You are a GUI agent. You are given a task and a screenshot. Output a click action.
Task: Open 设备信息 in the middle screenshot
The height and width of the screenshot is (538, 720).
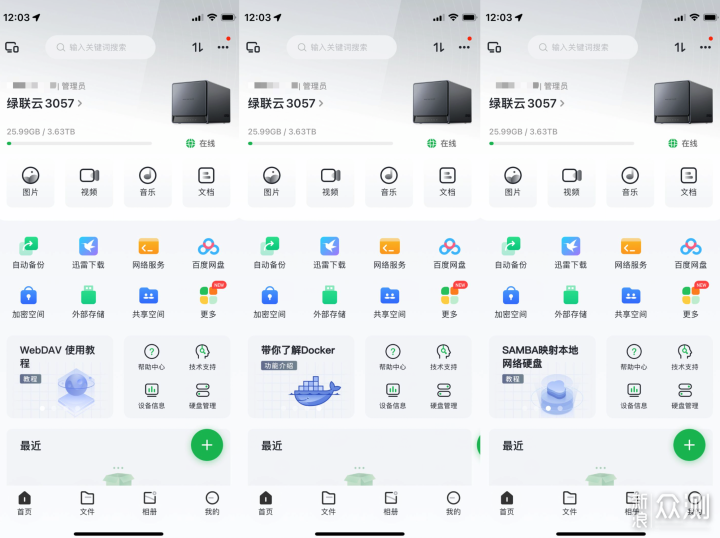393,396
